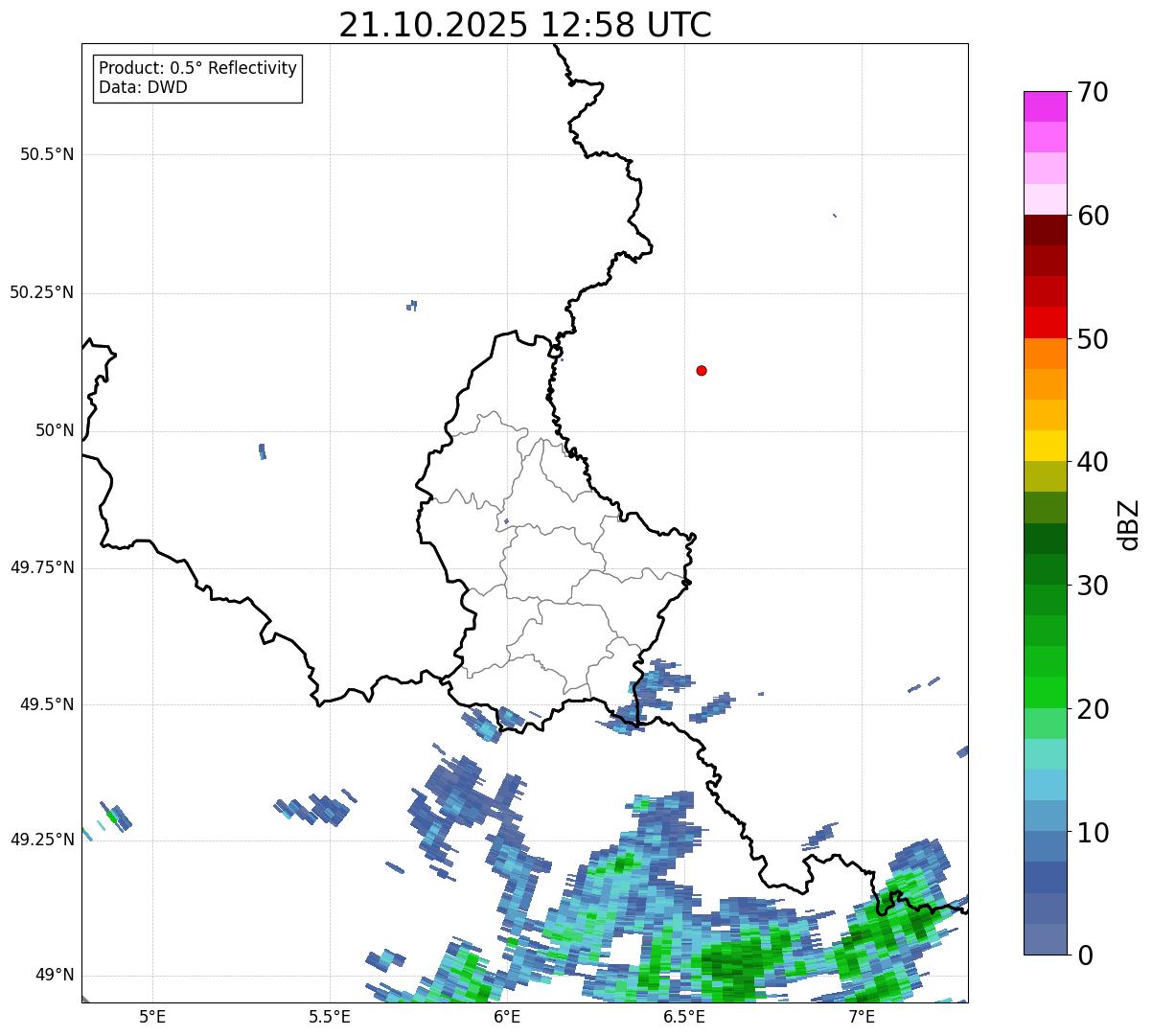Click the '50.5°N' latitude label

[x=47, y=154]
